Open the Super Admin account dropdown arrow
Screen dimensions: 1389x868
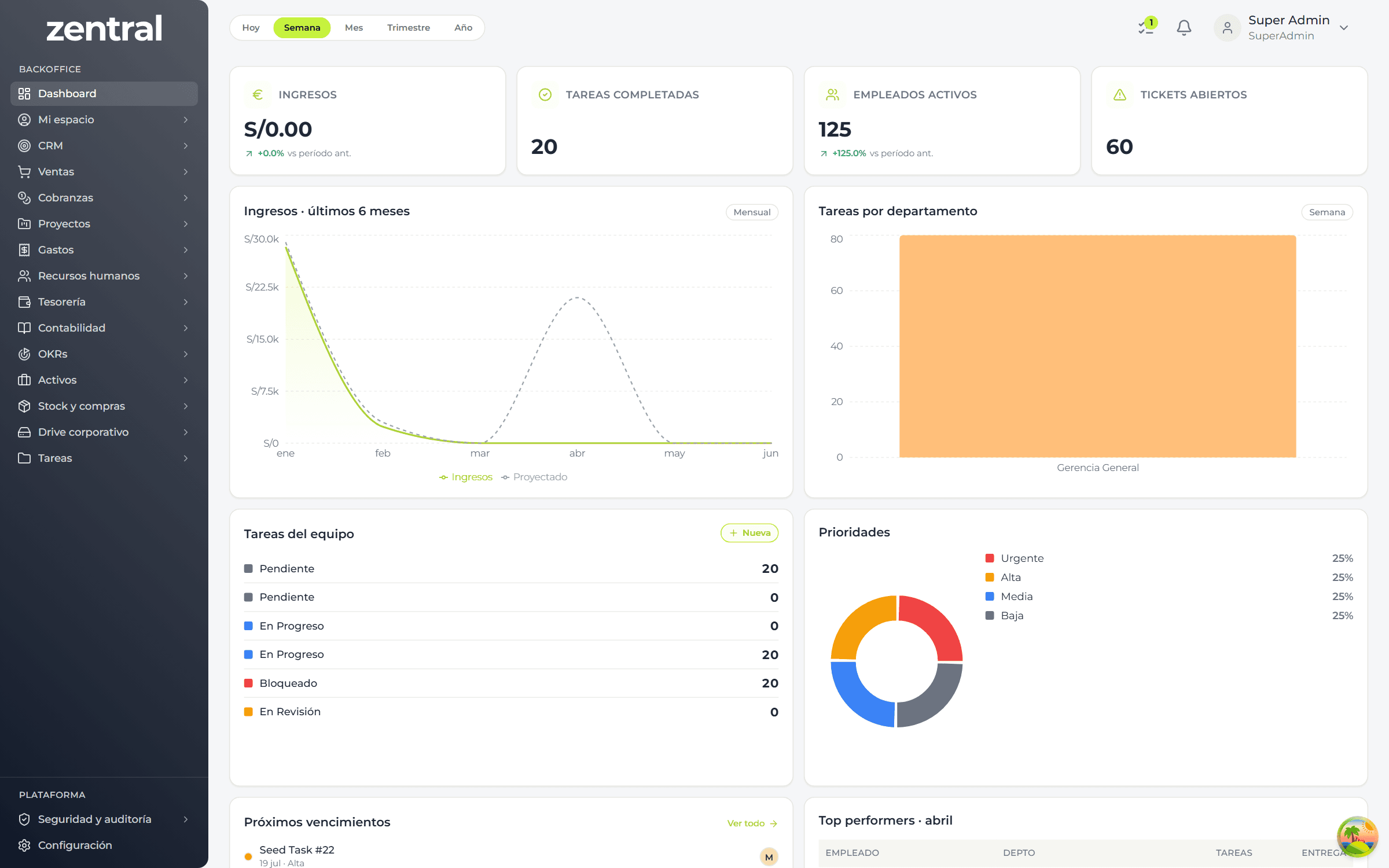point(1344,28)
